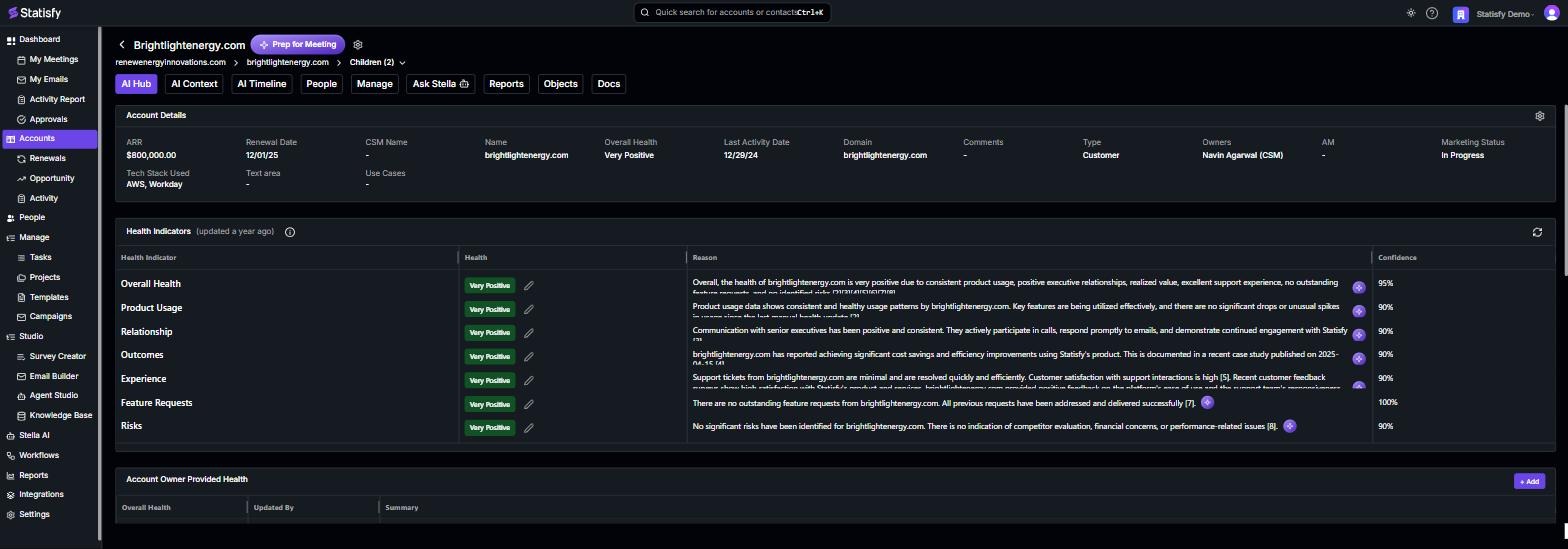Open settings gear next to Prep for Meeting

[x=358, y=45]
